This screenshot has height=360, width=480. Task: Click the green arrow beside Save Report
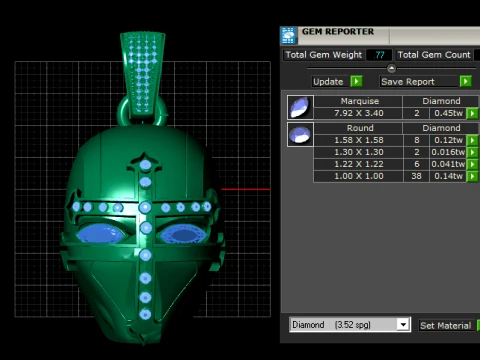coord(466,81)
